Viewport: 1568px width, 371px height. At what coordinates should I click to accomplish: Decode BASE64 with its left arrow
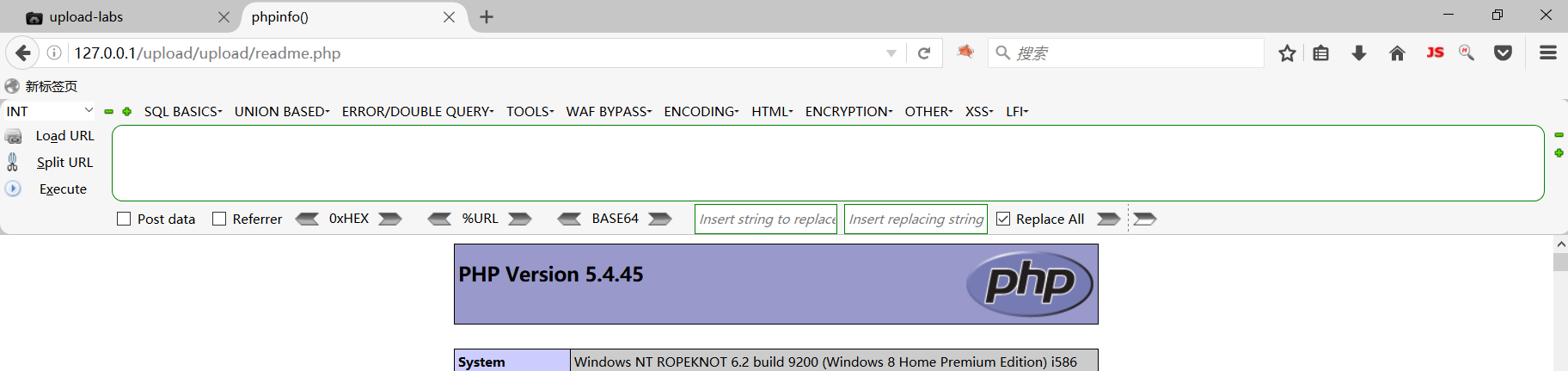(569, 219)
